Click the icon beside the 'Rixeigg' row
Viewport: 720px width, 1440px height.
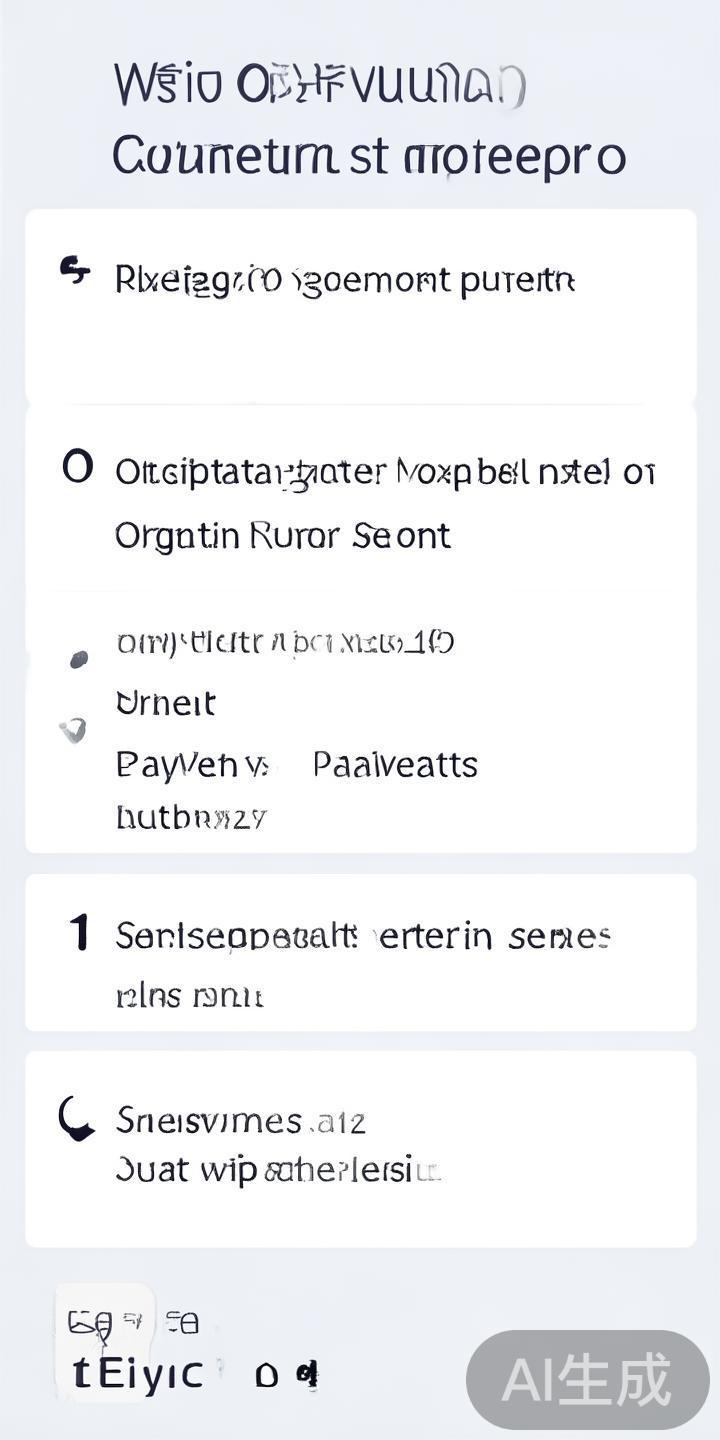click(75, 271)
